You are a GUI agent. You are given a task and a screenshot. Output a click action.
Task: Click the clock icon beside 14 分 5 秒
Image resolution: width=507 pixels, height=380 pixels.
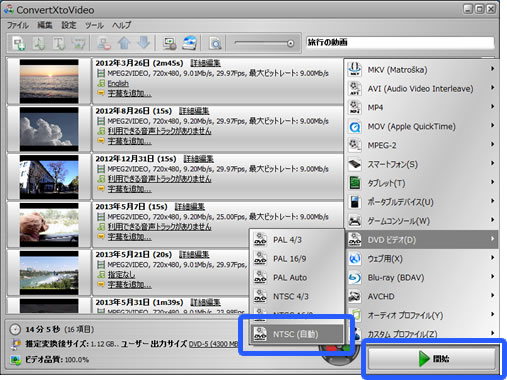(15, 329)
